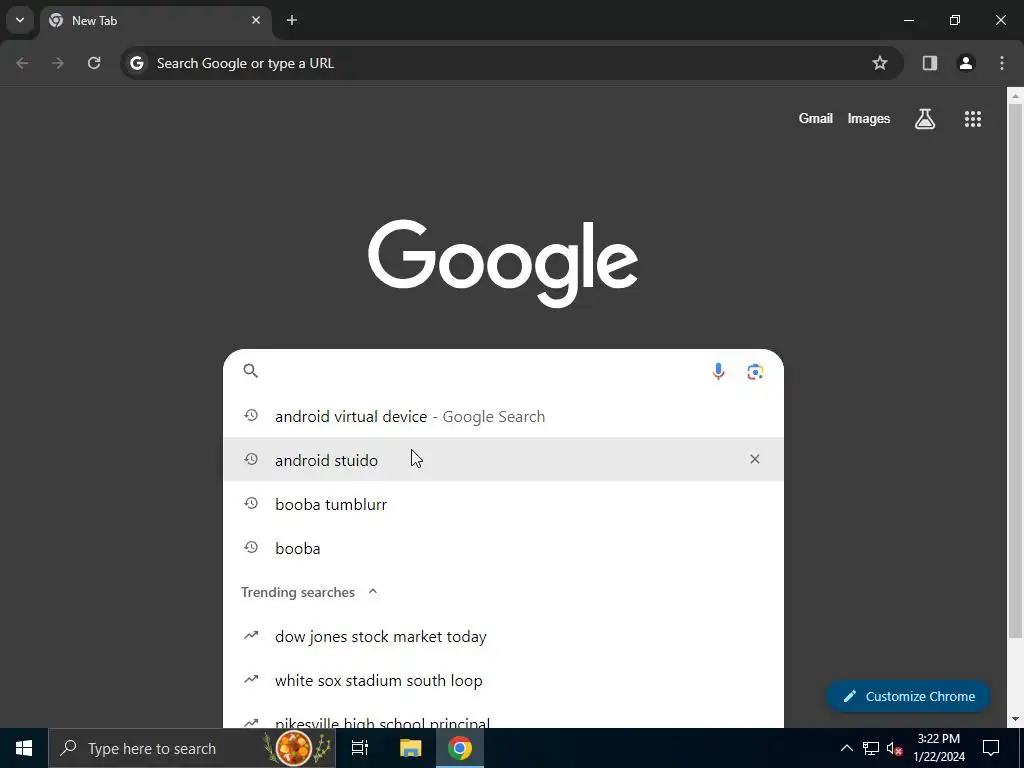Start voice search with the microphone
1024x768 pixels.
coord(718,372)
